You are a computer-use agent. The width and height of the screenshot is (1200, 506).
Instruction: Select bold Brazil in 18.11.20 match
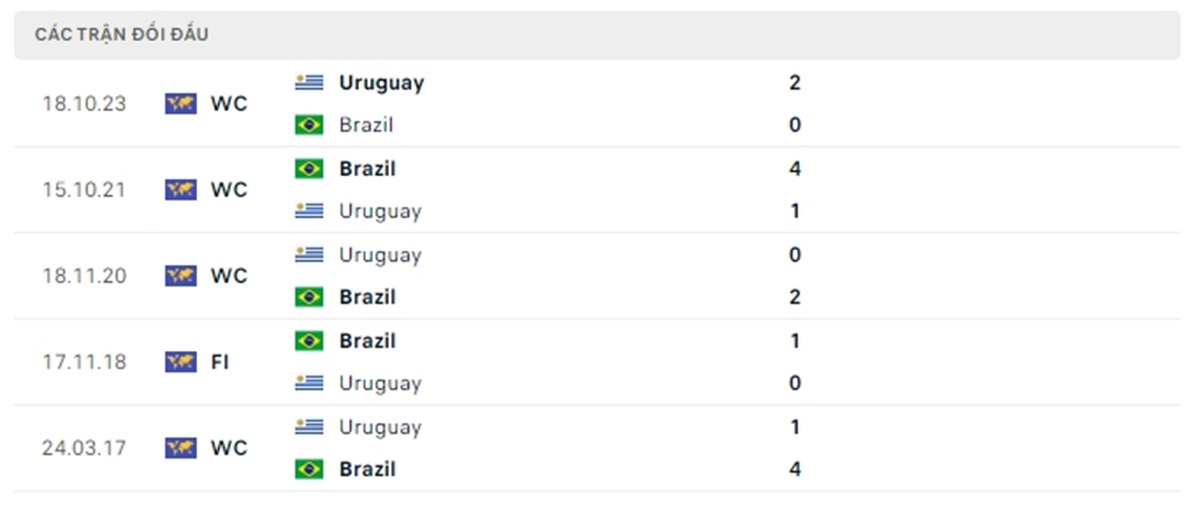coord(367,297)
